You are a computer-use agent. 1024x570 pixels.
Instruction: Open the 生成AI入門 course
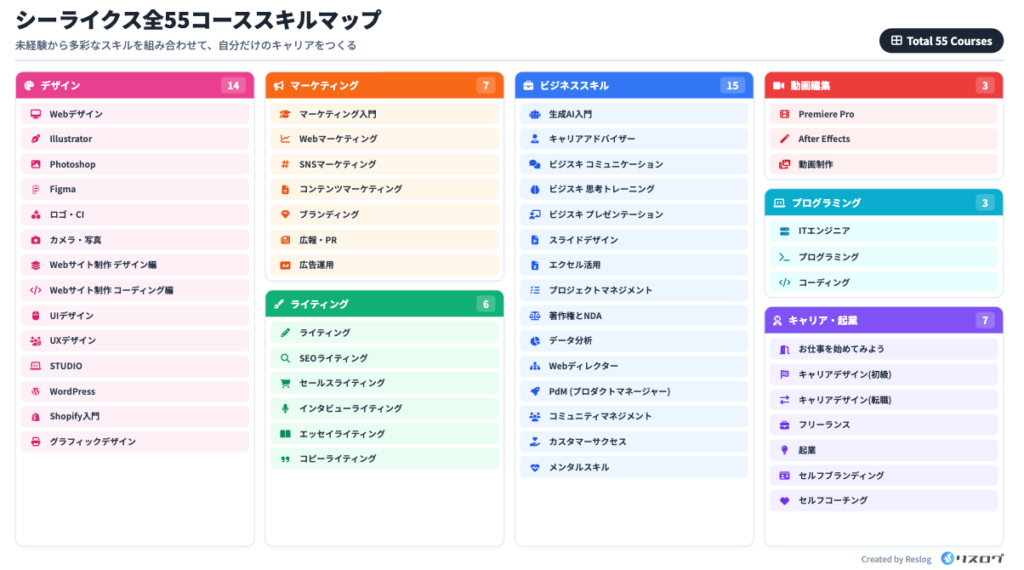634,114
